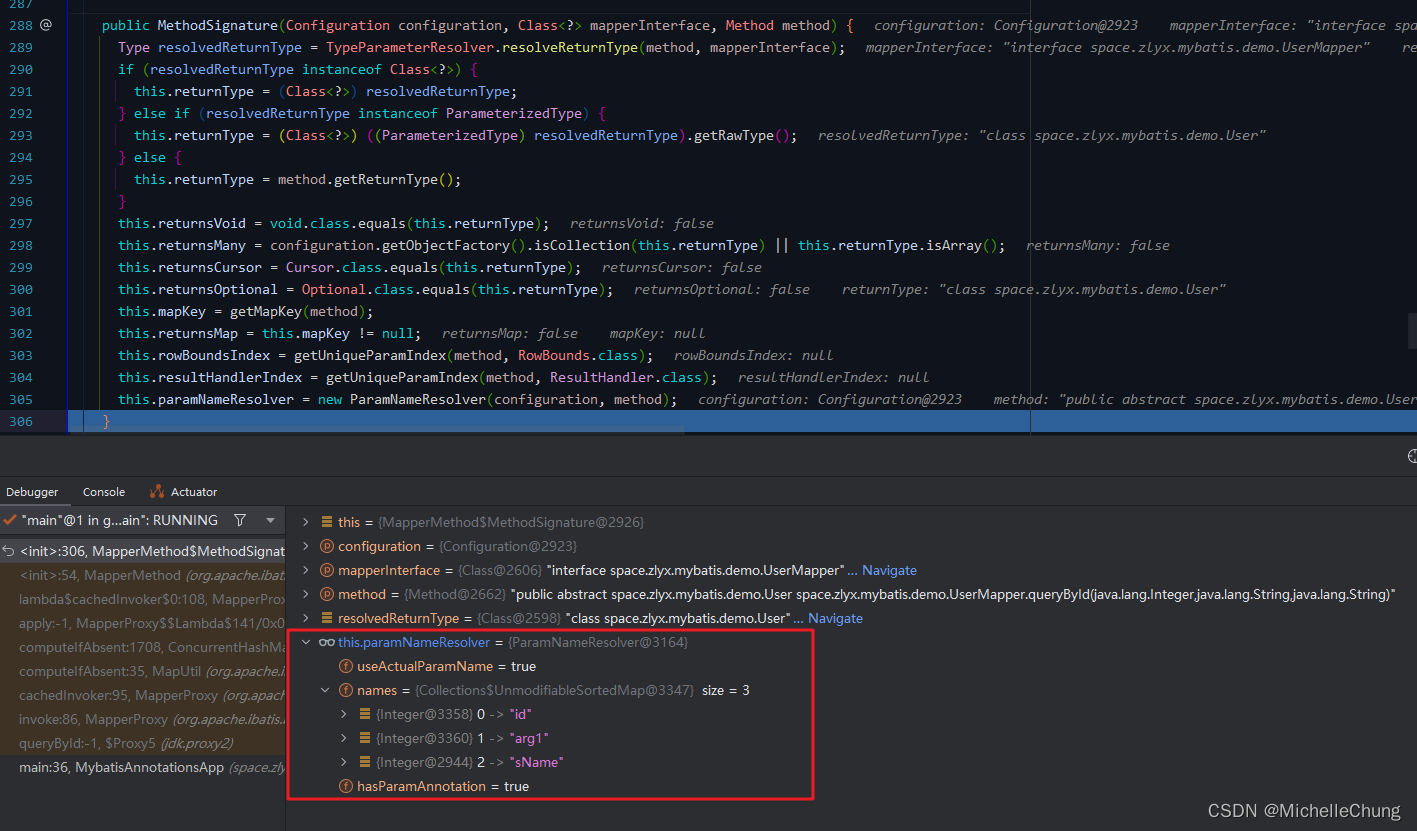1417x831 pixels.
Task: Open the thread selector dropdown arrow
Action: point(270,520)
